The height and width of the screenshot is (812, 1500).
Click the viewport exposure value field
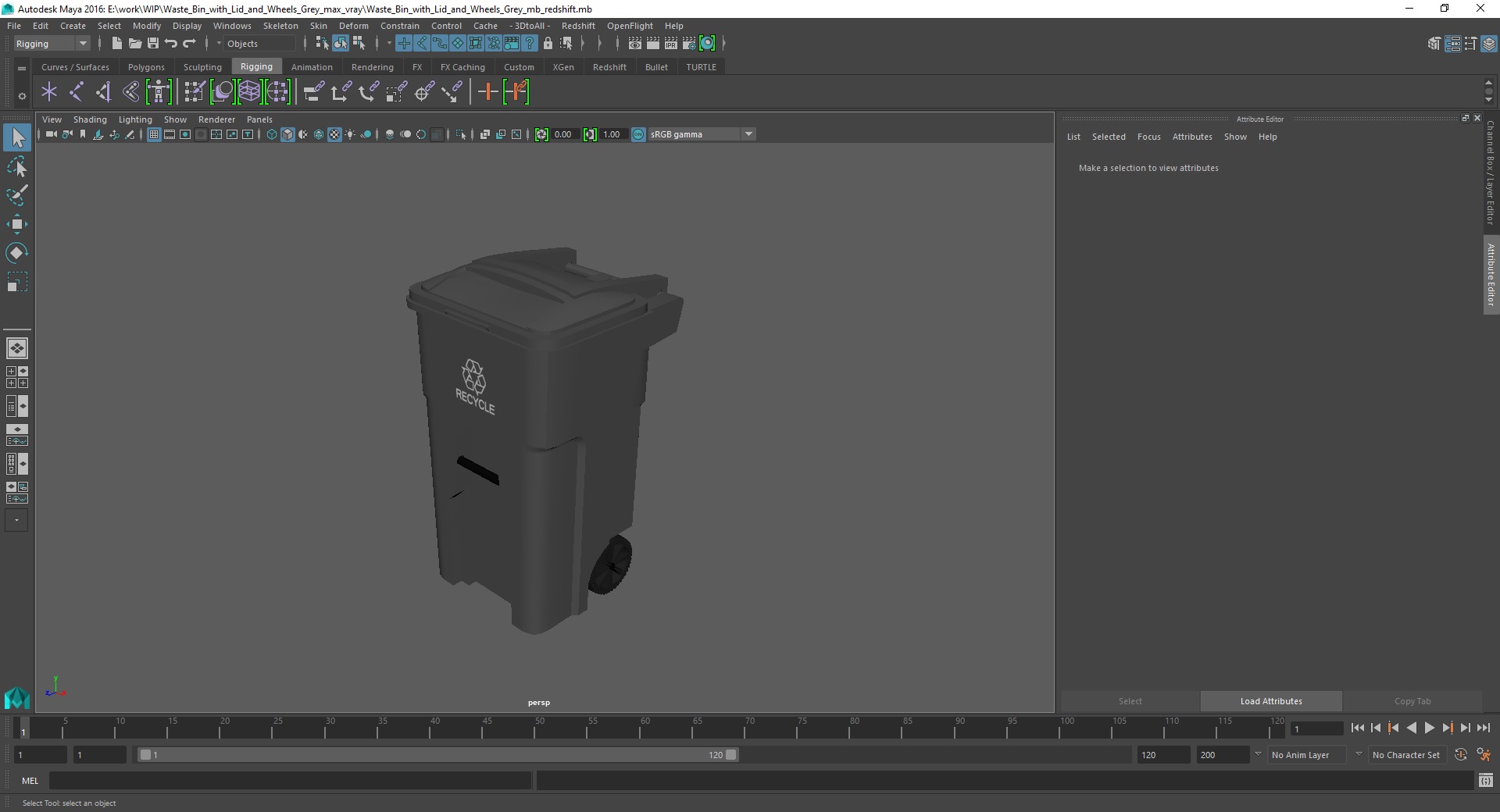click(x=566, y=134)
